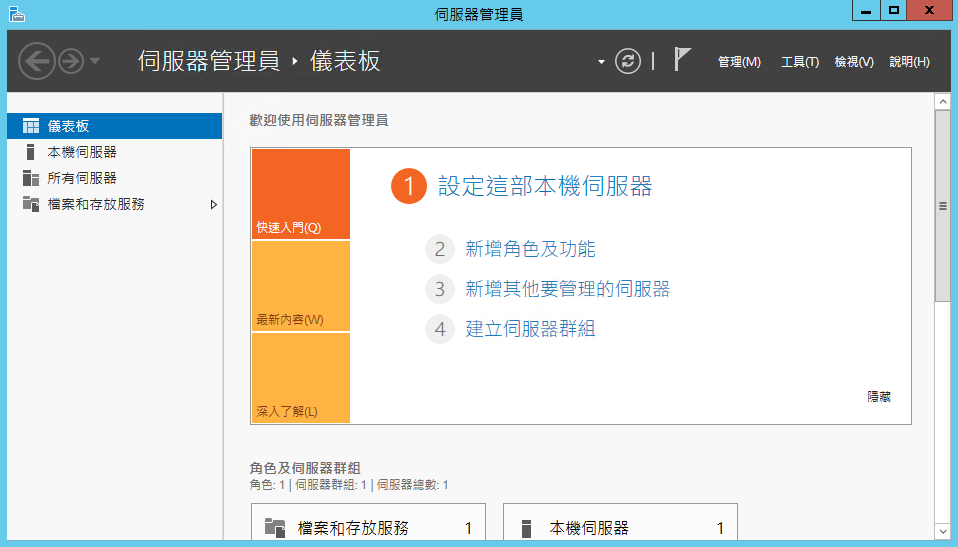Viewport: 958px width, 547px height.
Task: Open the notifications flag icon
Action: (x=682, y=59)
